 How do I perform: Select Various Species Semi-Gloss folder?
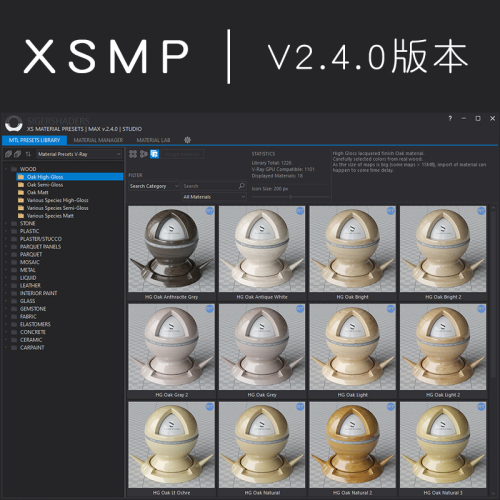pyautogui.click(x=58, y=208)
